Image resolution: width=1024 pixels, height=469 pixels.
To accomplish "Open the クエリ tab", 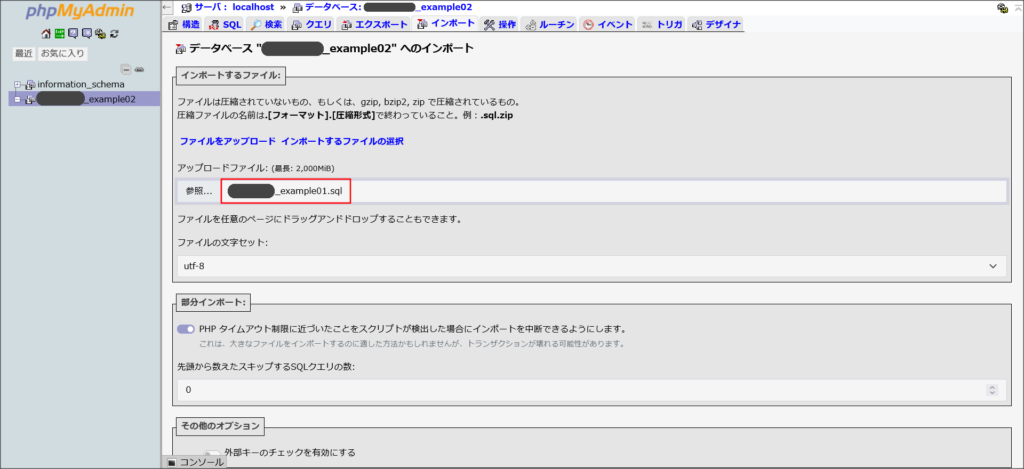I will [x=312, y=25].
